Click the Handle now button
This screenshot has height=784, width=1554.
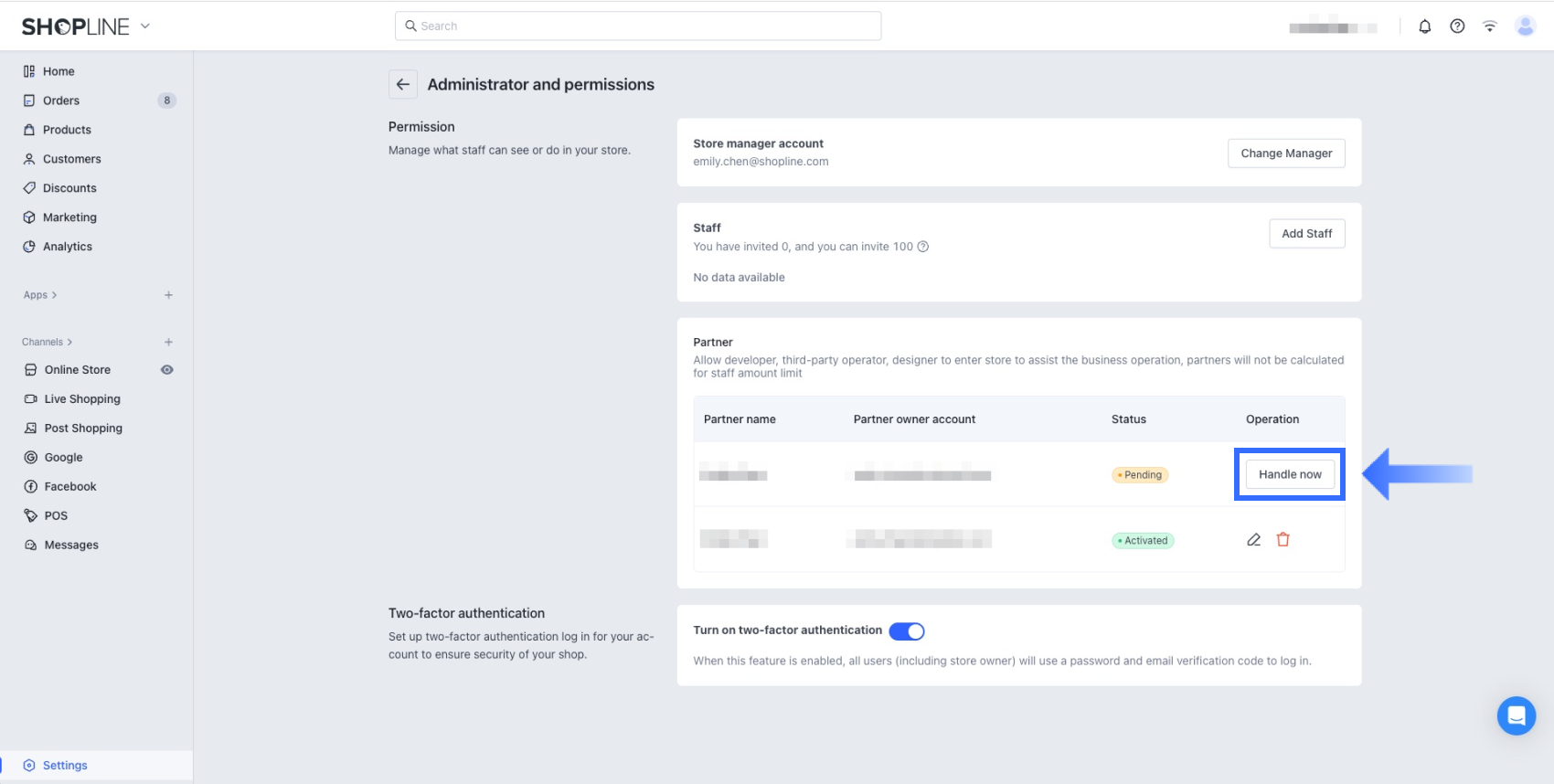[1289, 474]
